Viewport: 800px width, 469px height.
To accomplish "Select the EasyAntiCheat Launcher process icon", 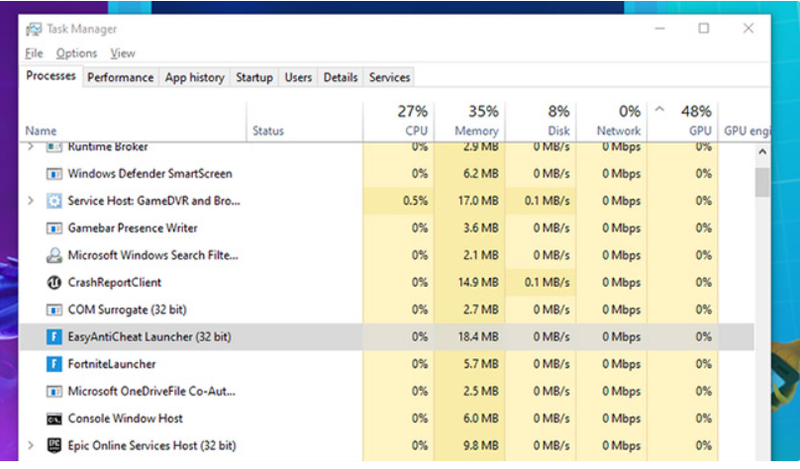I will click(54, 337).
